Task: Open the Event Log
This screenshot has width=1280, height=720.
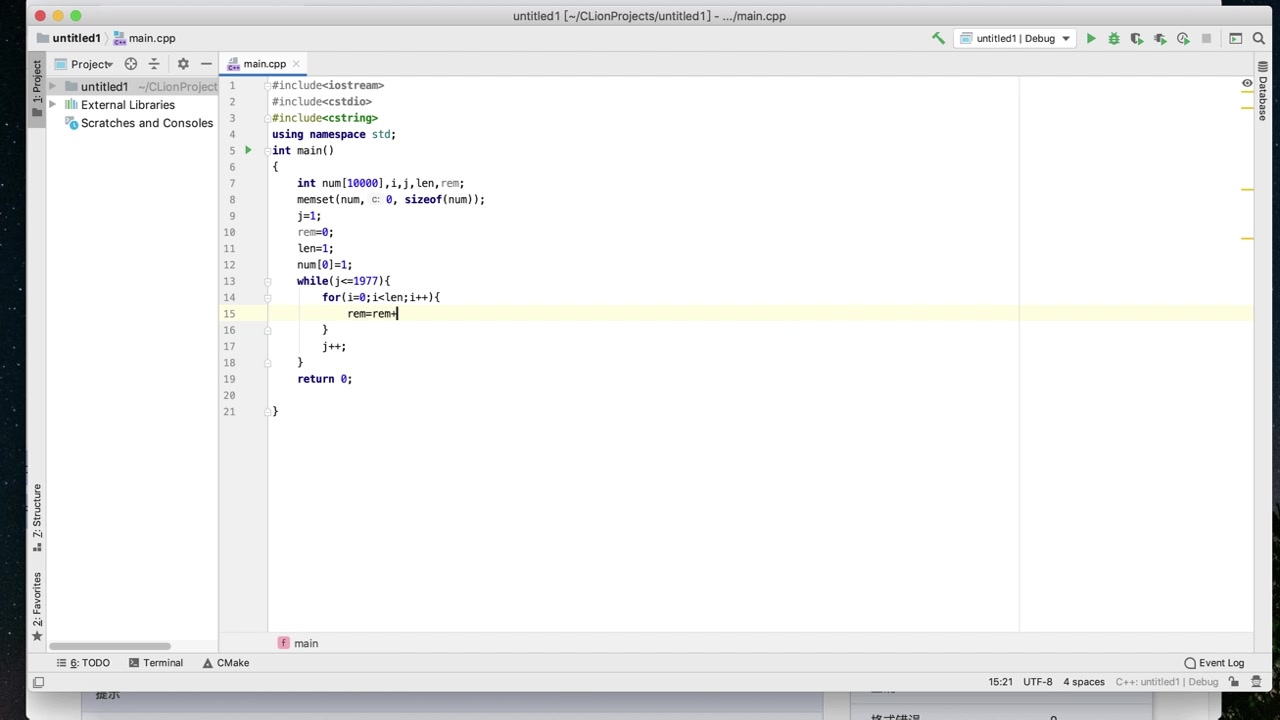Action: [x=1220, y=662]
